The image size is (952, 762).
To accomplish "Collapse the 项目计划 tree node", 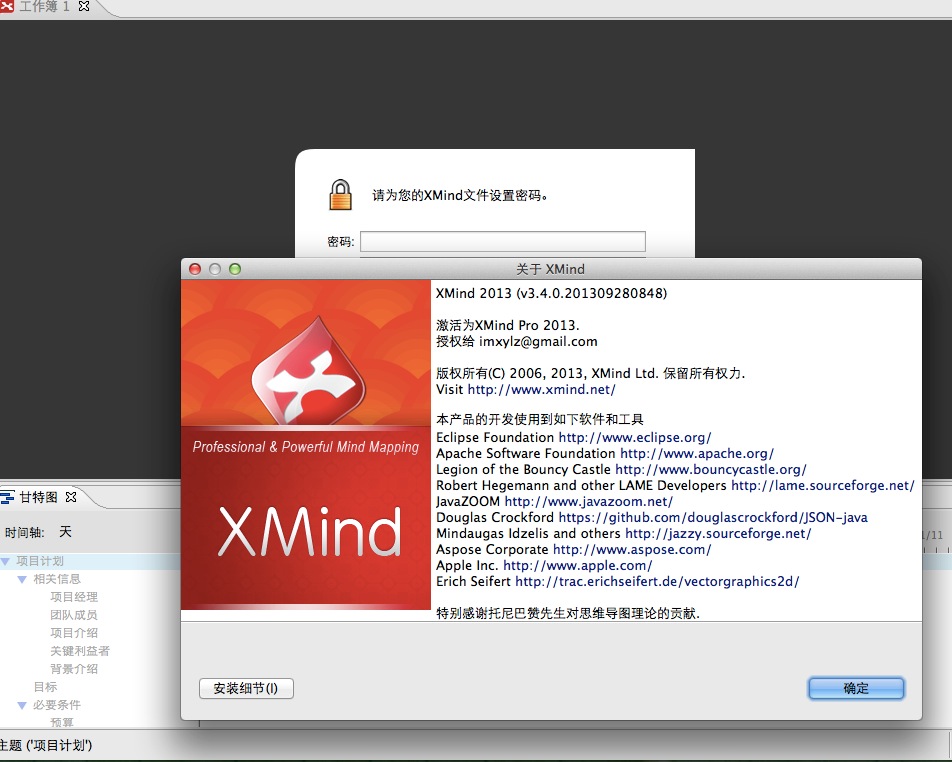I will pyautogui.click(x=6, y=561).
